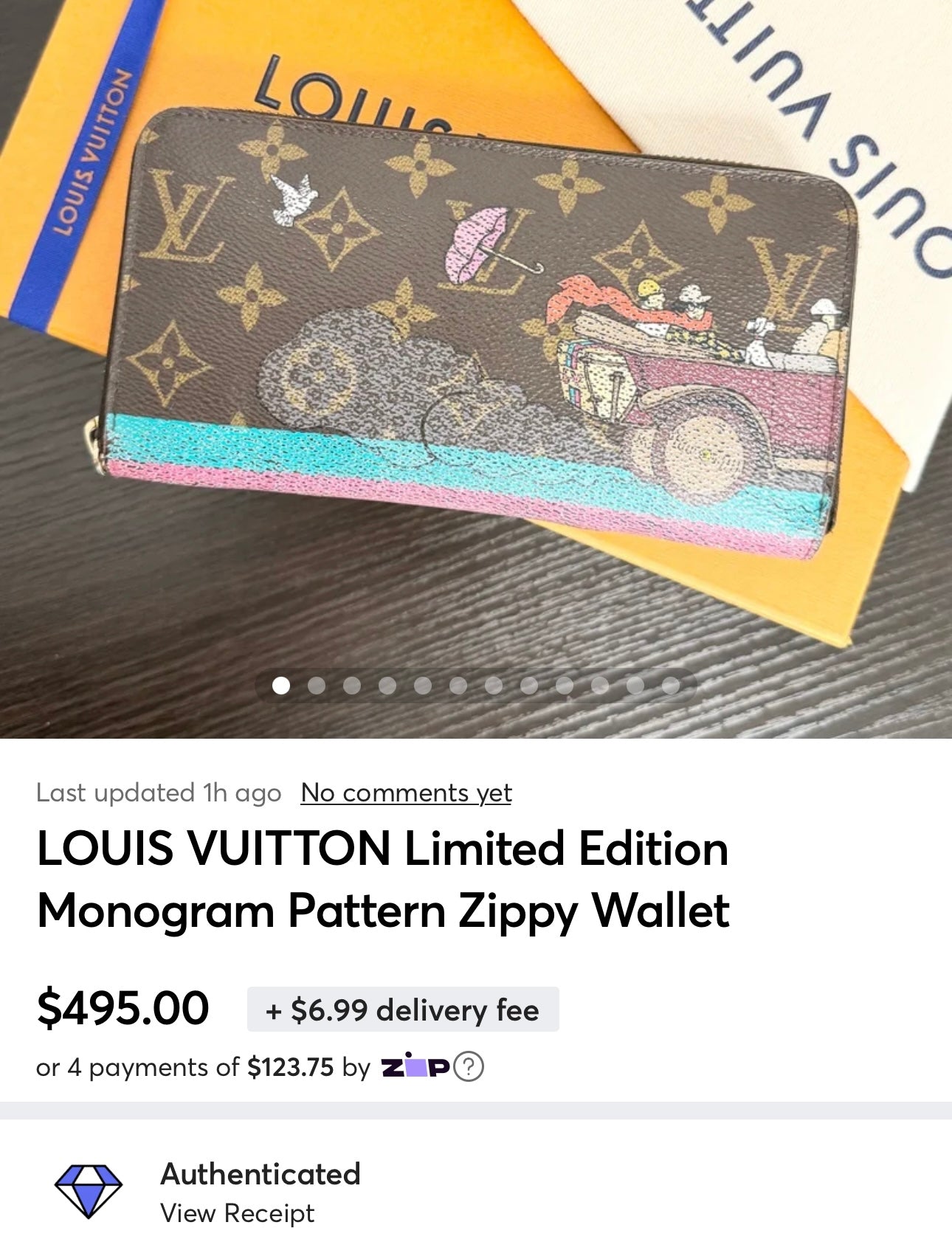Open the No comments yet link
This screenshot has width=952, height=1256.
(406, 793)
